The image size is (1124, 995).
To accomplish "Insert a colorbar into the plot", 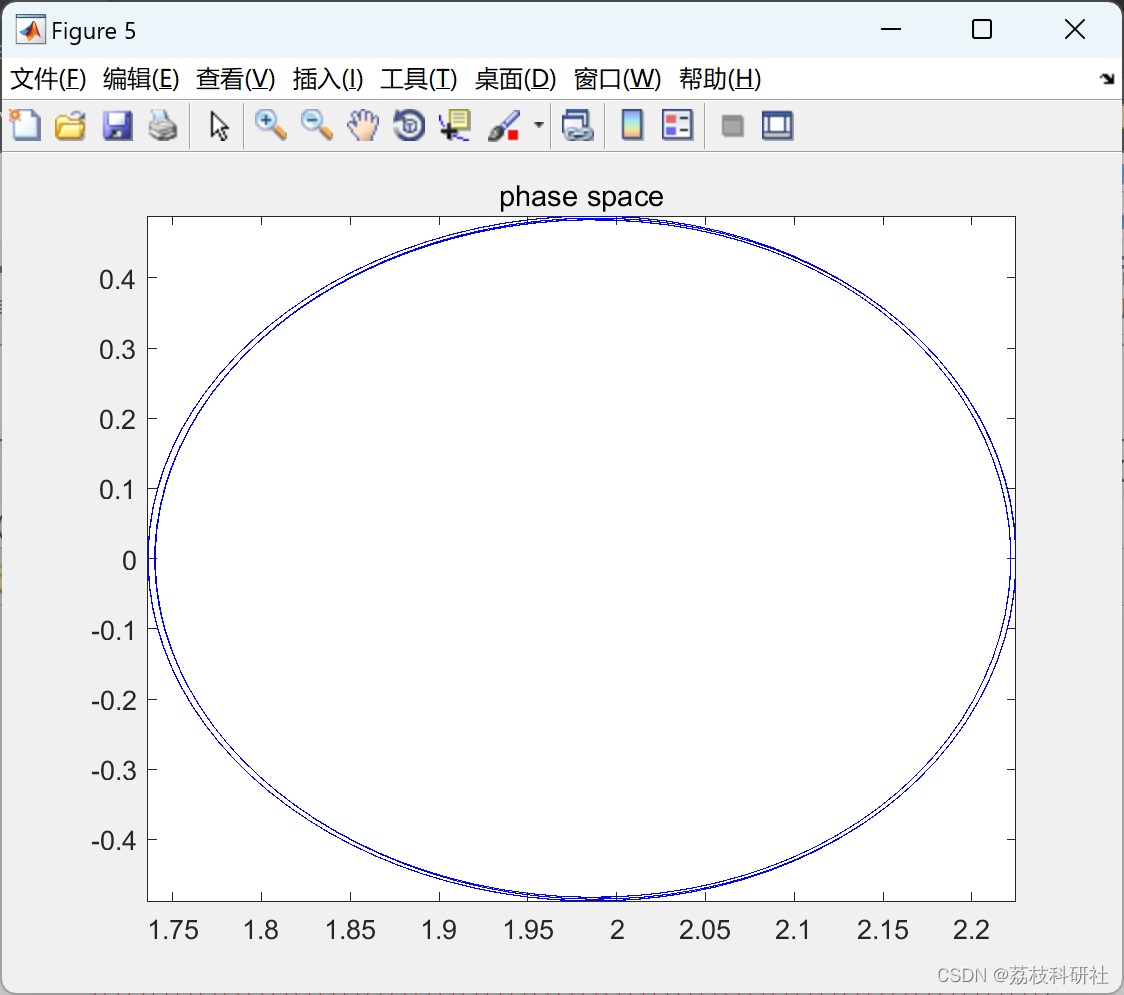I will click(x=632, y=124).
